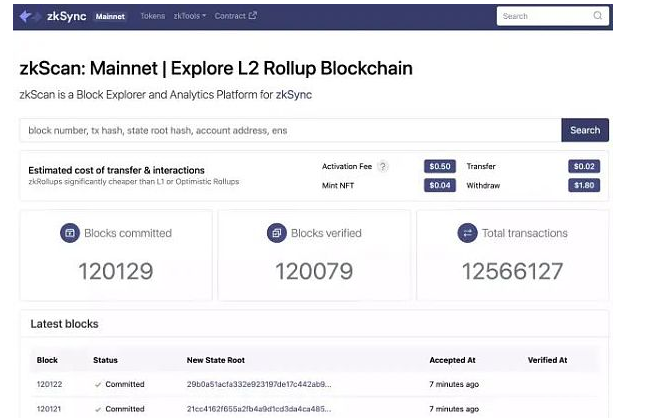
Task: Focus the block number, tx hash search box
Action: pyautogui.click(x=290, y=130)
